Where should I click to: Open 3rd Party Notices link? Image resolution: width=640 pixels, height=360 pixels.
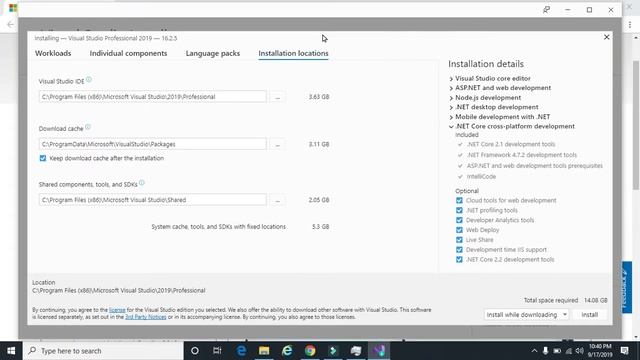point(146,317)
